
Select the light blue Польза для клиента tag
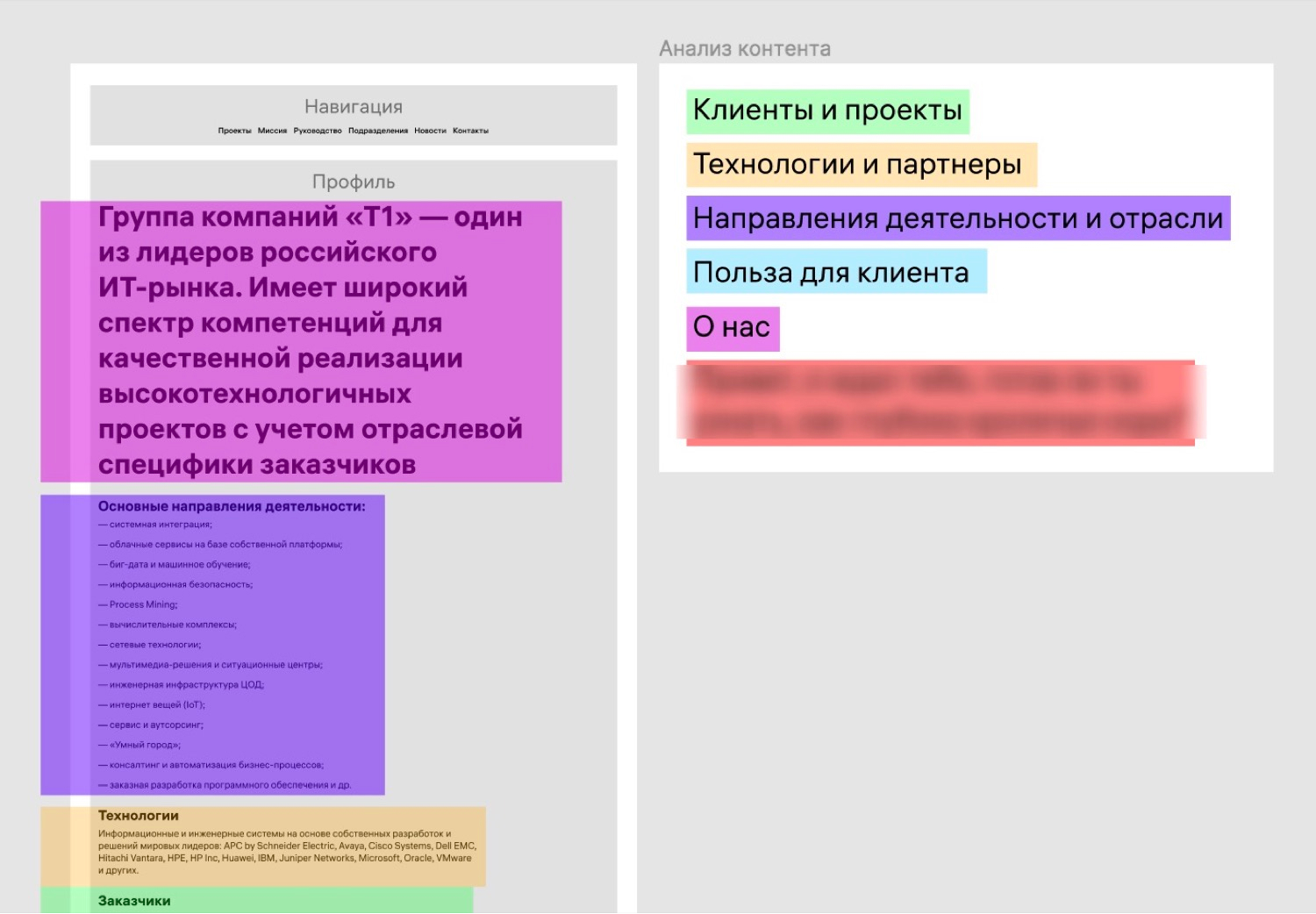pyautogui.click(x=836, y=272)
